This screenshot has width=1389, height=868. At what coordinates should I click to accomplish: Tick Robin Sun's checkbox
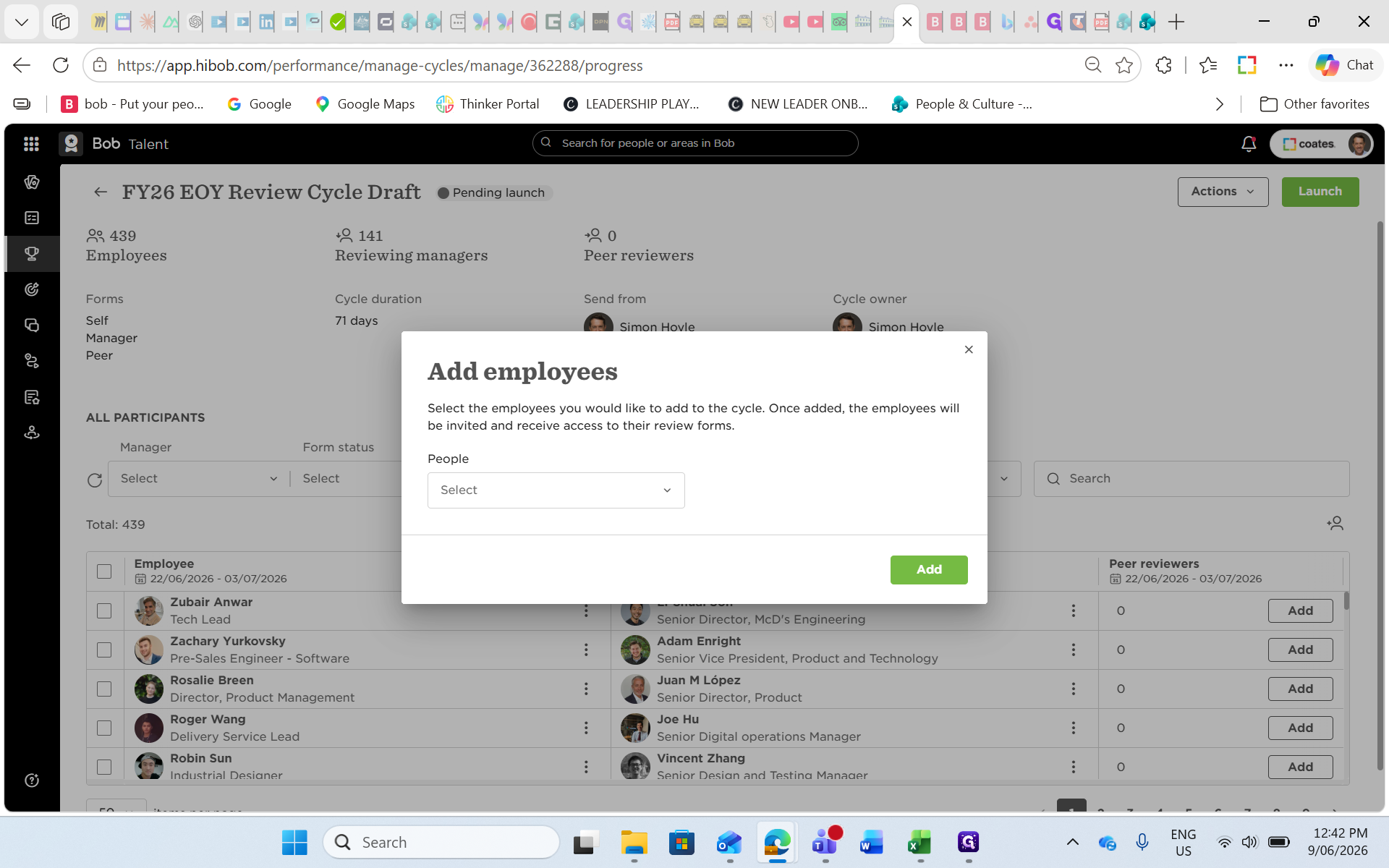click(x=104, y=767)
